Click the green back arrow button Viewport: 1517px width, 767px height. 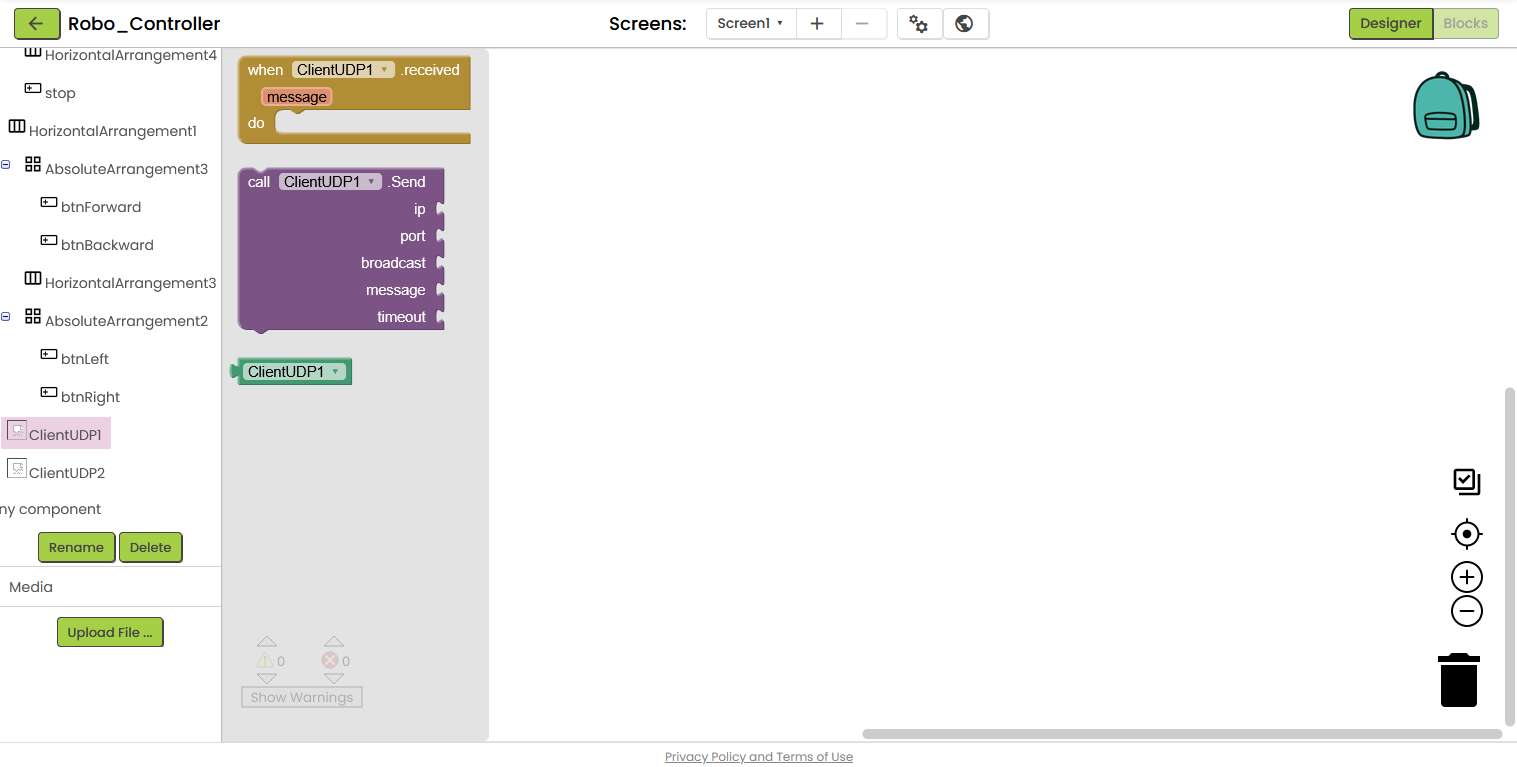click(x=37, y=24)
